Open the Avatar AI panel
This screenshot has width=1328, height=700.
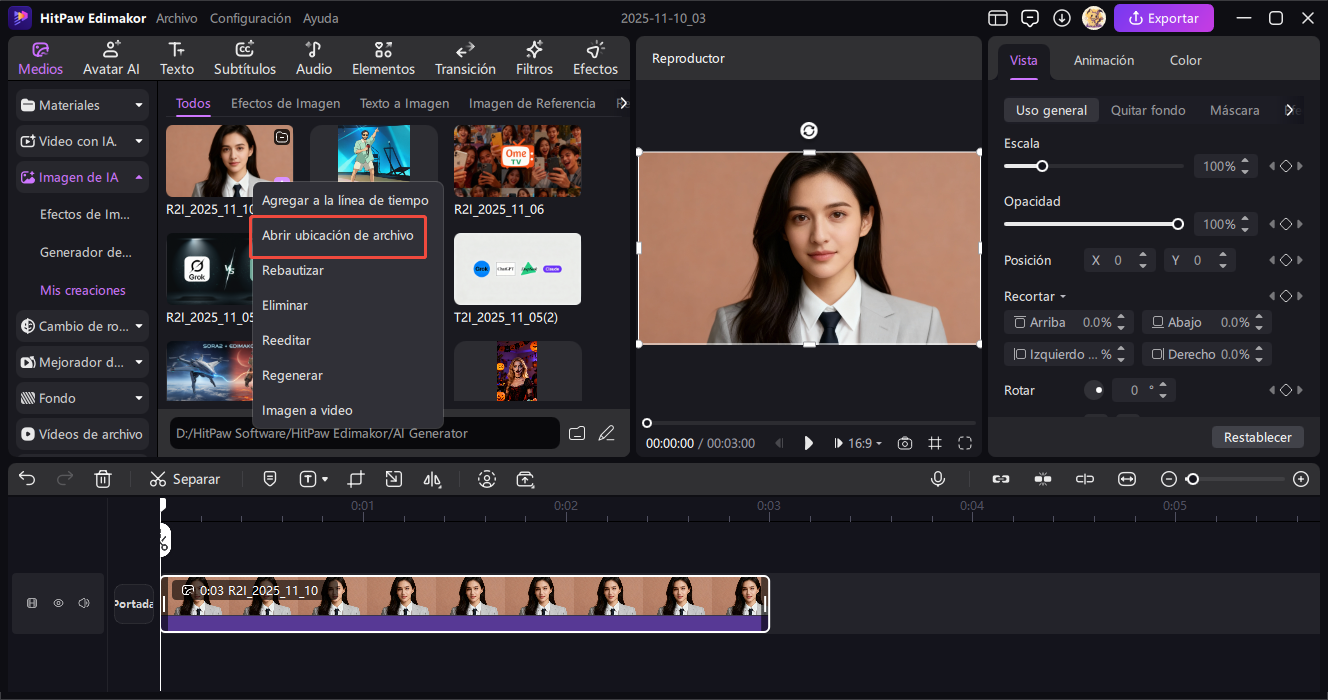[x=111, y=58]
